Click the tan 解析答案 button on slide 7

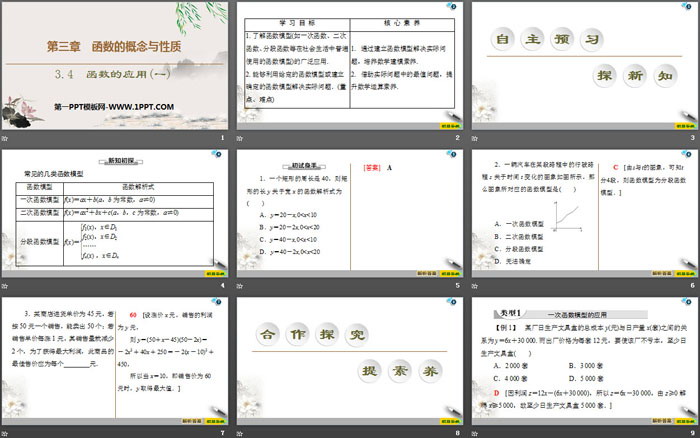pyautogui.click(x=192, y=421)
